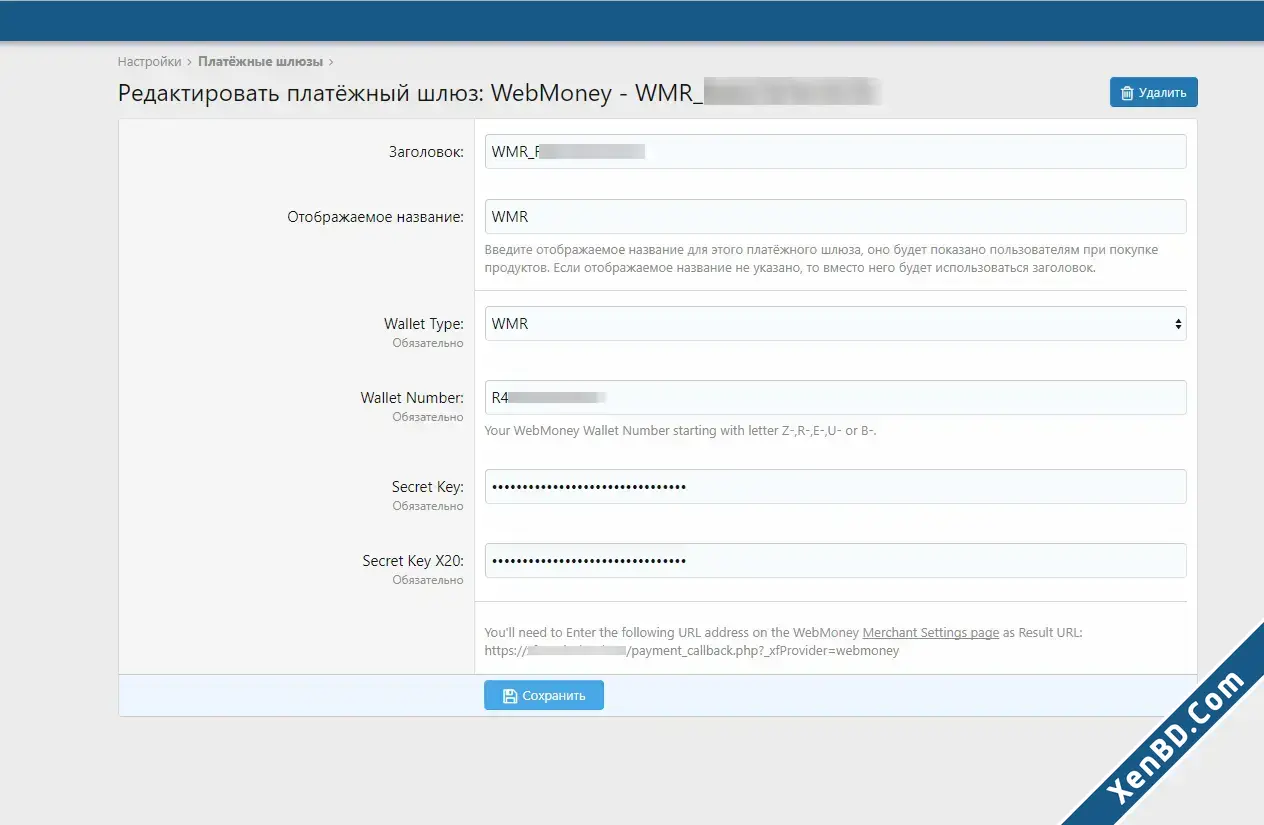Screen dimensions: 1264x825
Task: Save changes with Сохранить button
Action: (x=544, y=695)
